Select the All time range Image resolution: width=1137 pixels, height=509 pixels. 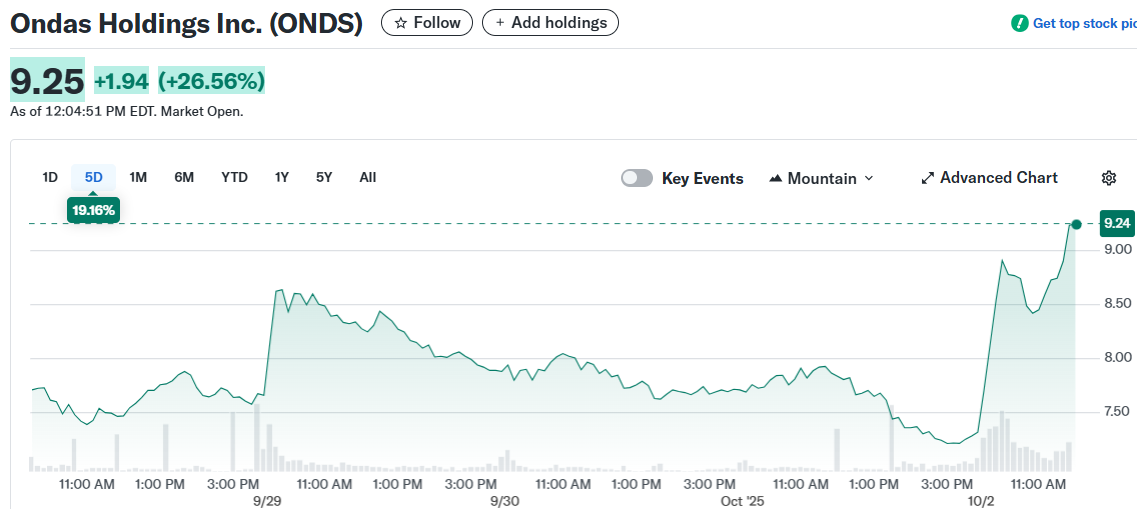pyautogui.click(x=367, y=177)
